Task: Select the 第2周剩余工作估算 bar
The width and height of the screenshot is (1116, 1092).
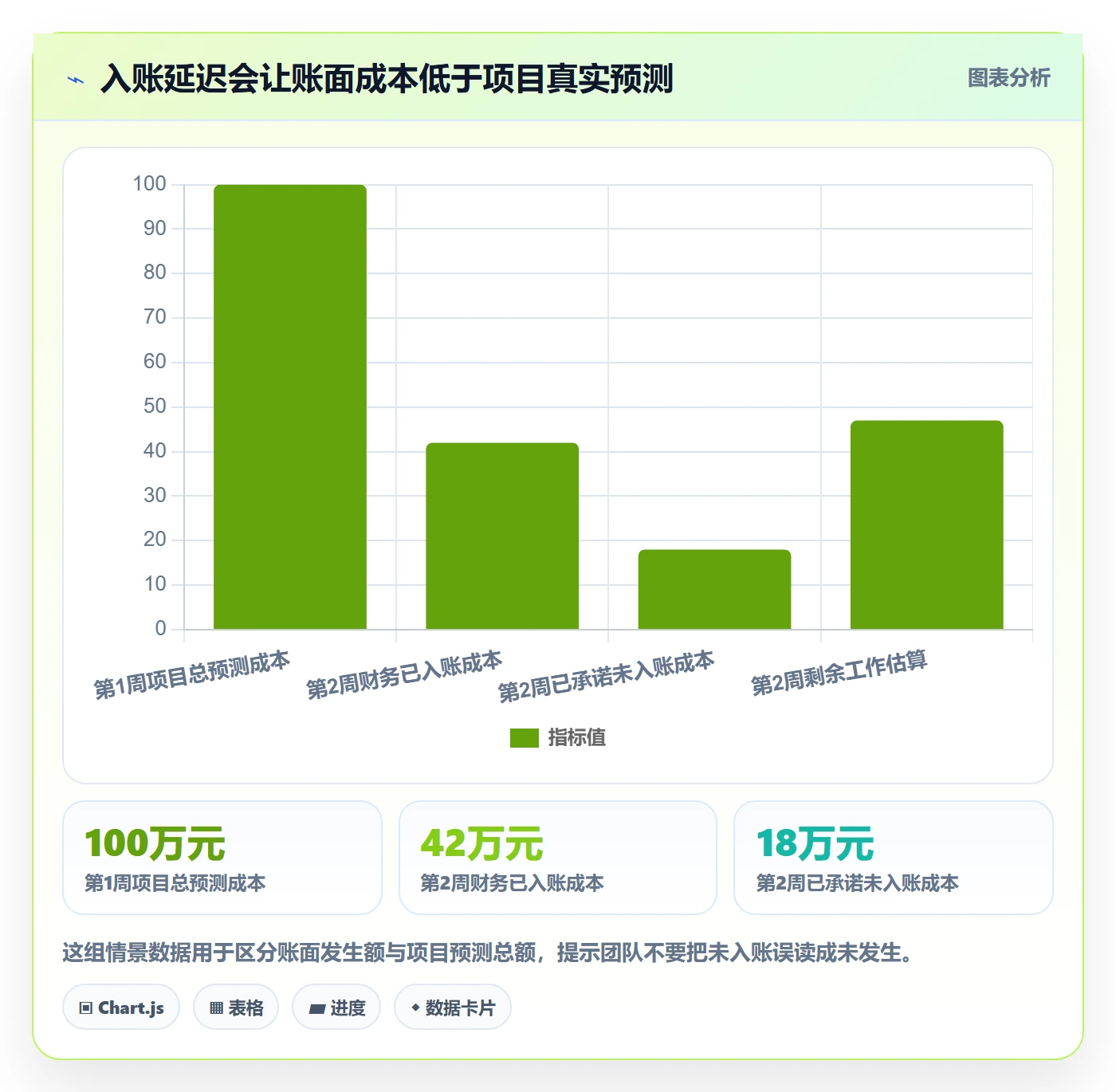Action: tap(927, 524)
